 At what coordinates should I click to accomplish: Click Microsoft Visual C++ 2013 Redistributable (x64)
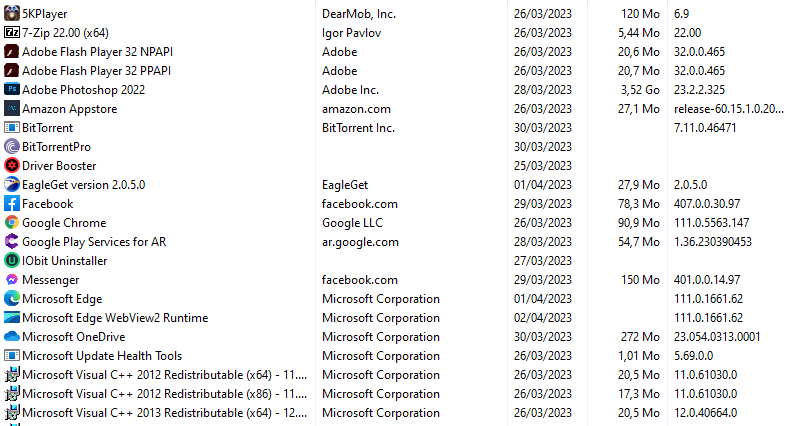pyautogui.click(x=165, y=412)
